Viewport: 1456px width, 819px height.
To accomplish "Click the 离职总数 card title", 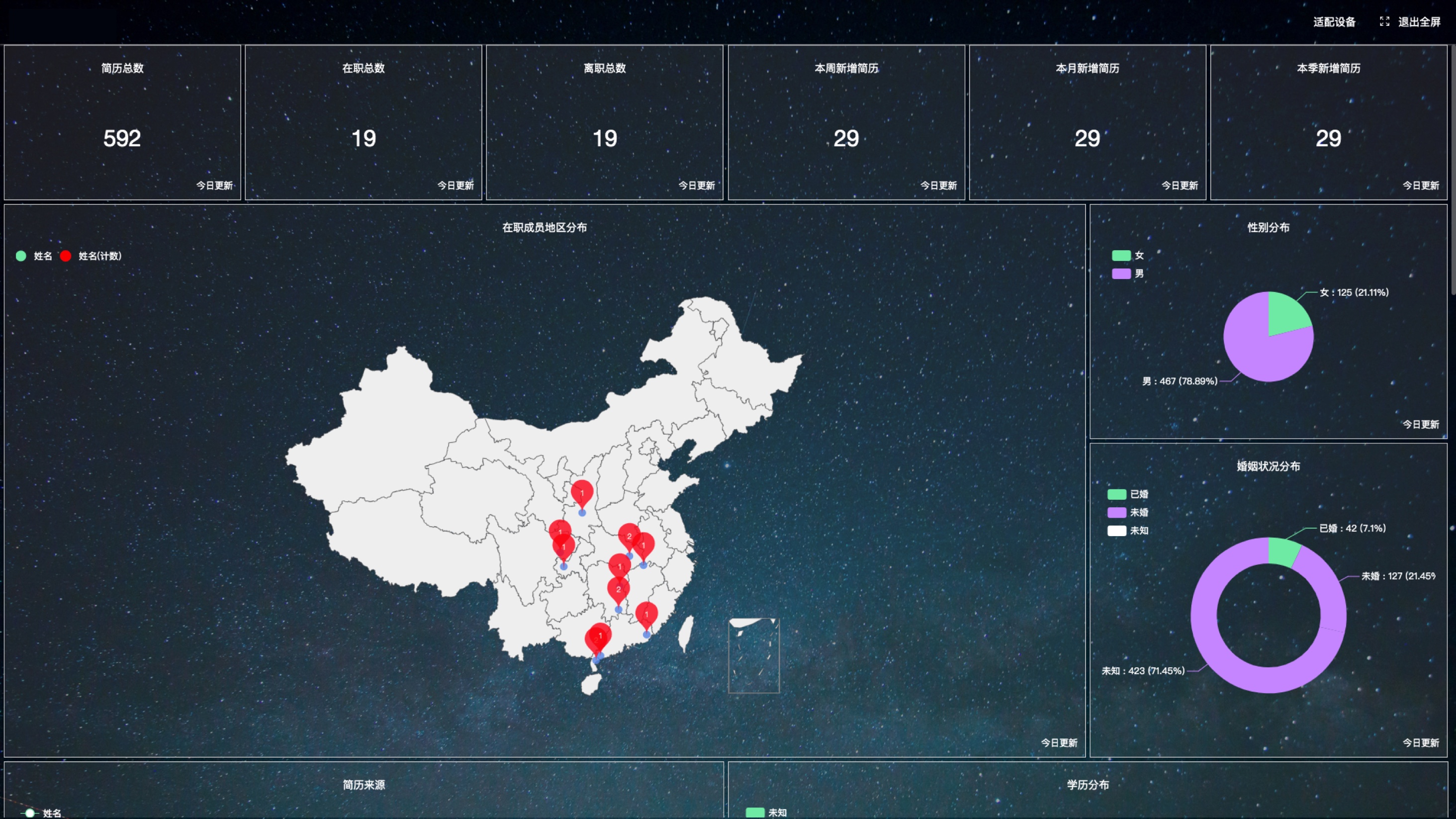I will tap(605, 68).
